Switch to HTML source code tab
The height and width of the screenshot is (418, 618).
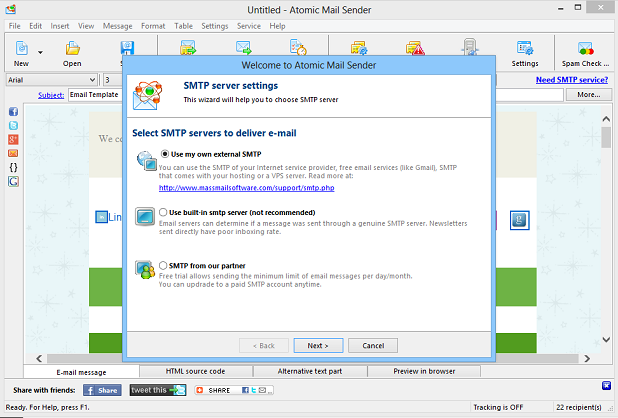point(195,371)
